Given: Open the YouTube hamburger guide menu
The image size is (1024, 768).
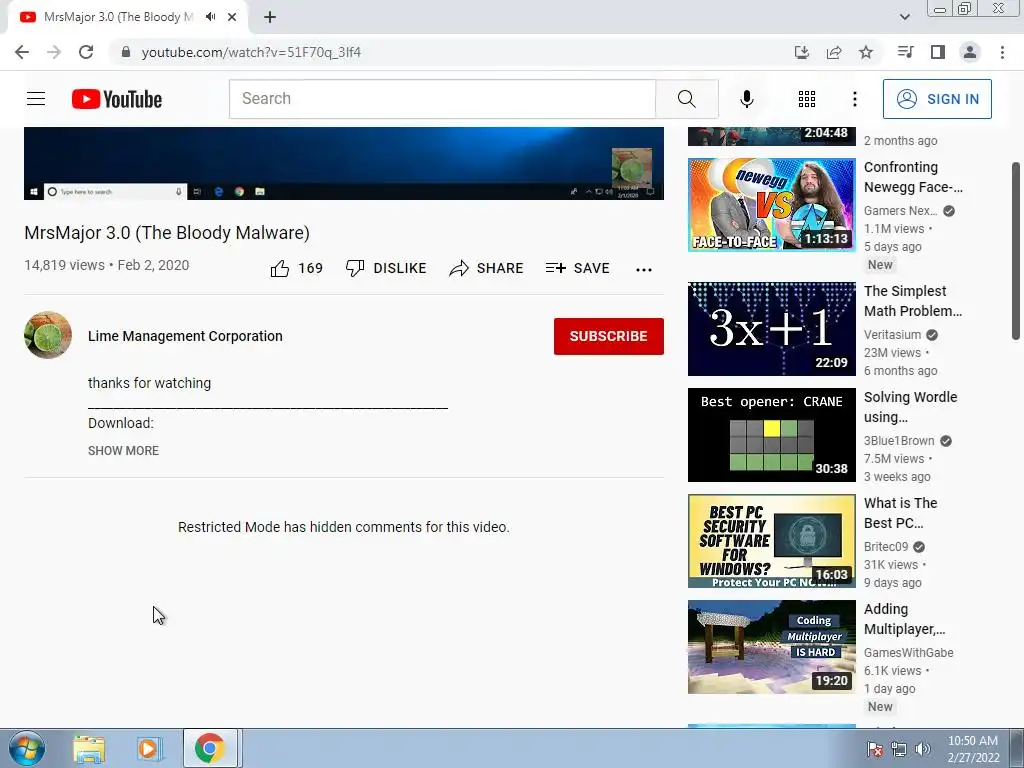Looking at the screenshot, I should click(36, 99).
